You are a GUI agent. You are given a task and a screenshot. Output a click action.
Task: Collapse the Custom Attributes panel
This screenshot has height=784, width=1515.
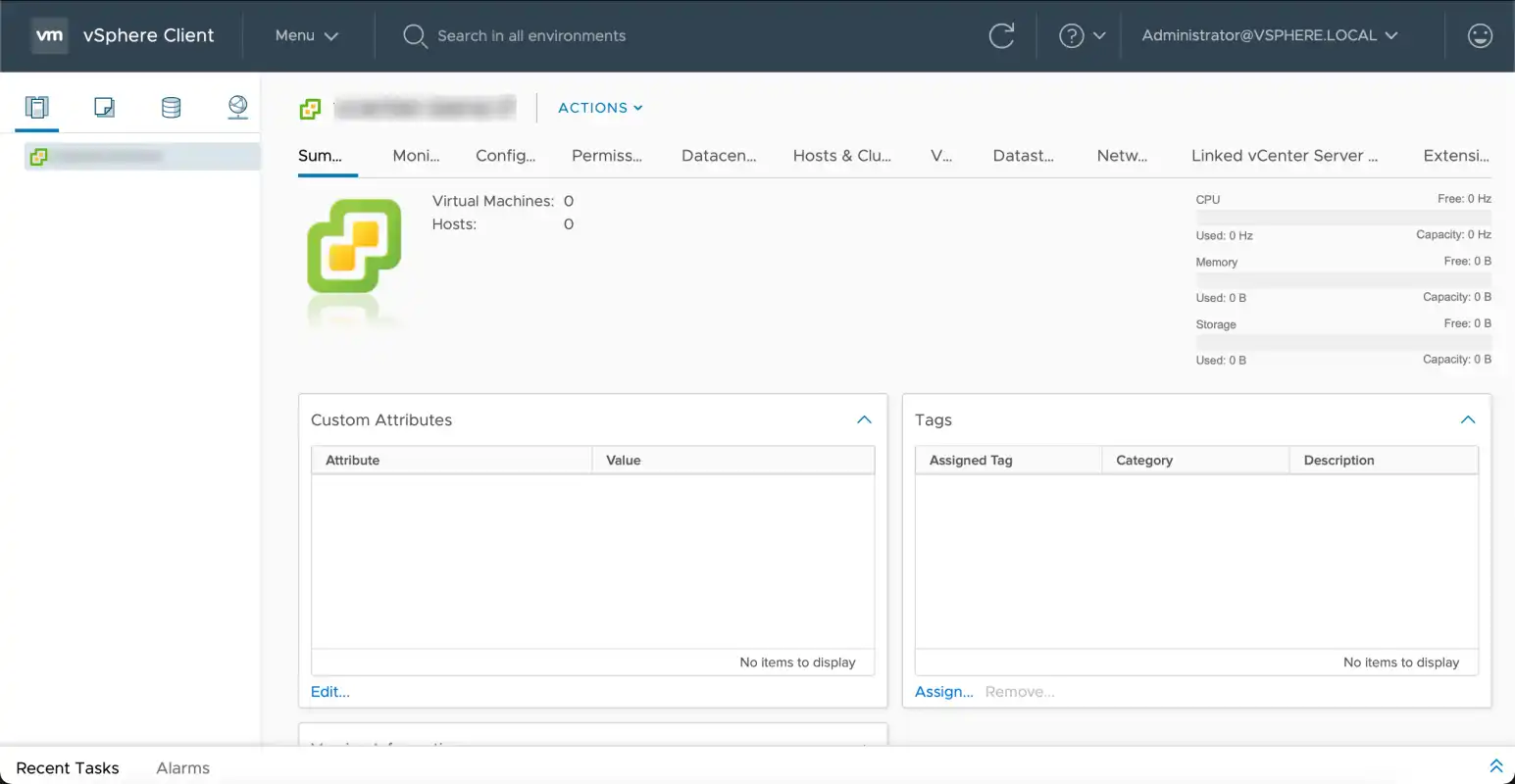864,419
